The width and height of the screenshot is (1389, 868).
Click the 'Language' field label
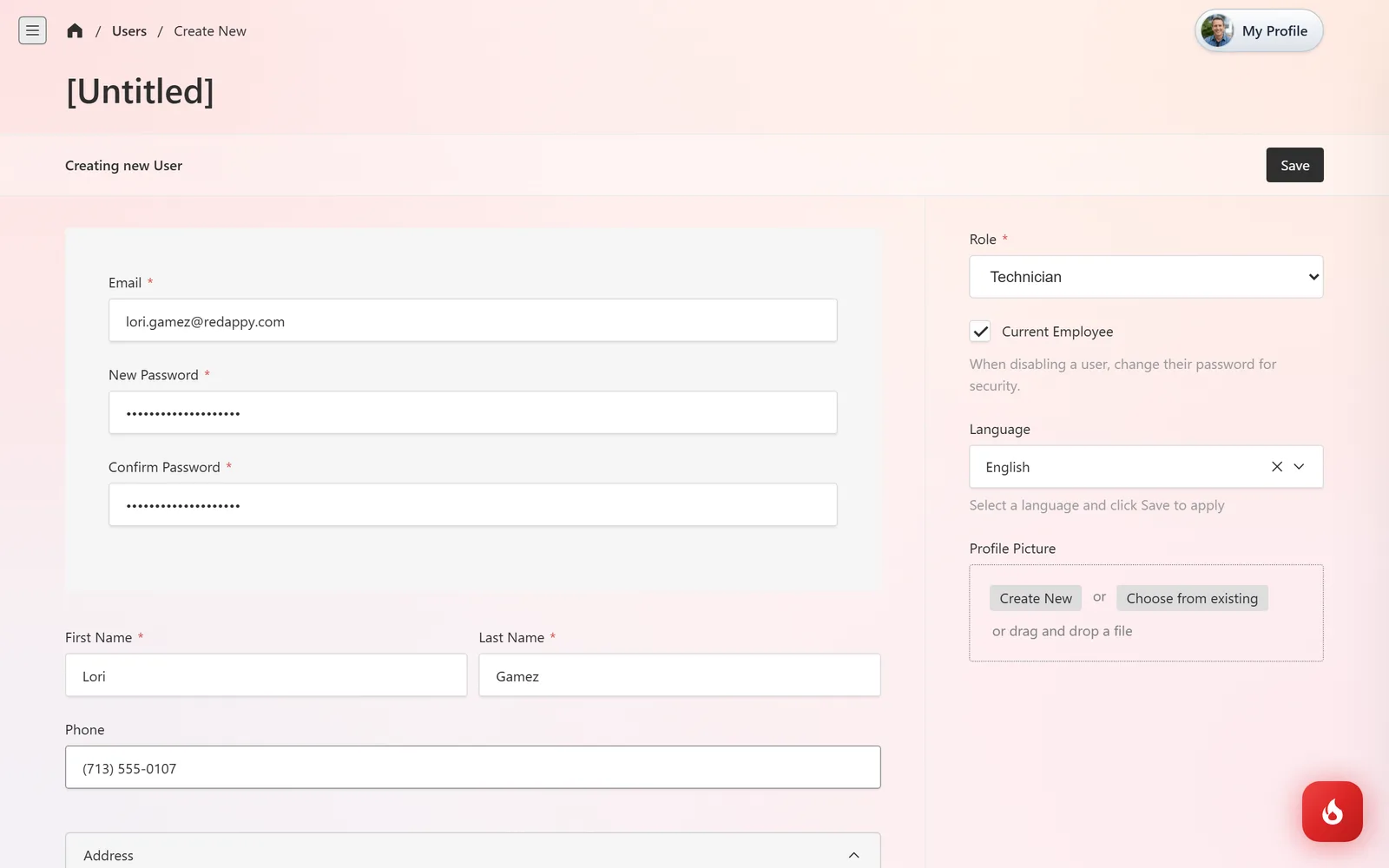click(1000, 430)
